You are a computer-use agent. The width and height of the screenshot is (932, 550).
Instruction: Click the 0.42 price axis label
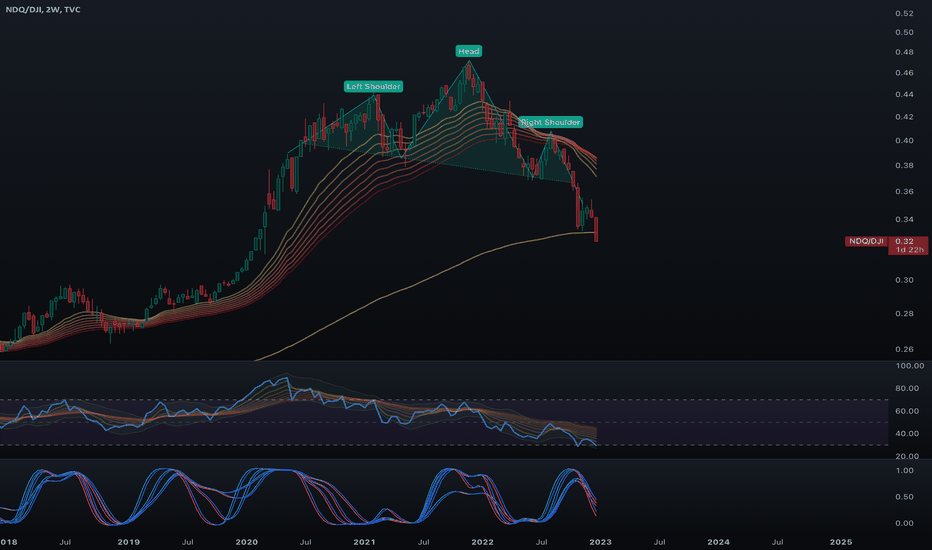click(904, 117)
